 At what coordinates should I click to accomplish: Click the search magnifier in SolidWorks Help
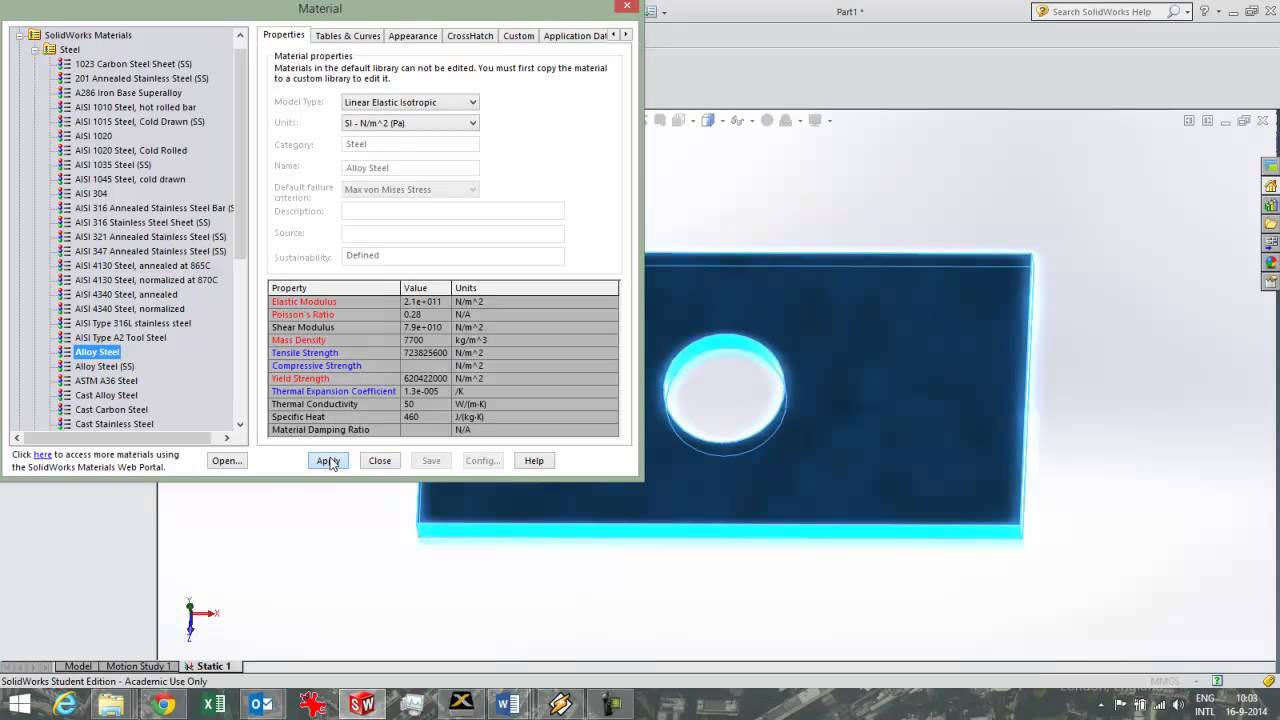pos(1175,11)
